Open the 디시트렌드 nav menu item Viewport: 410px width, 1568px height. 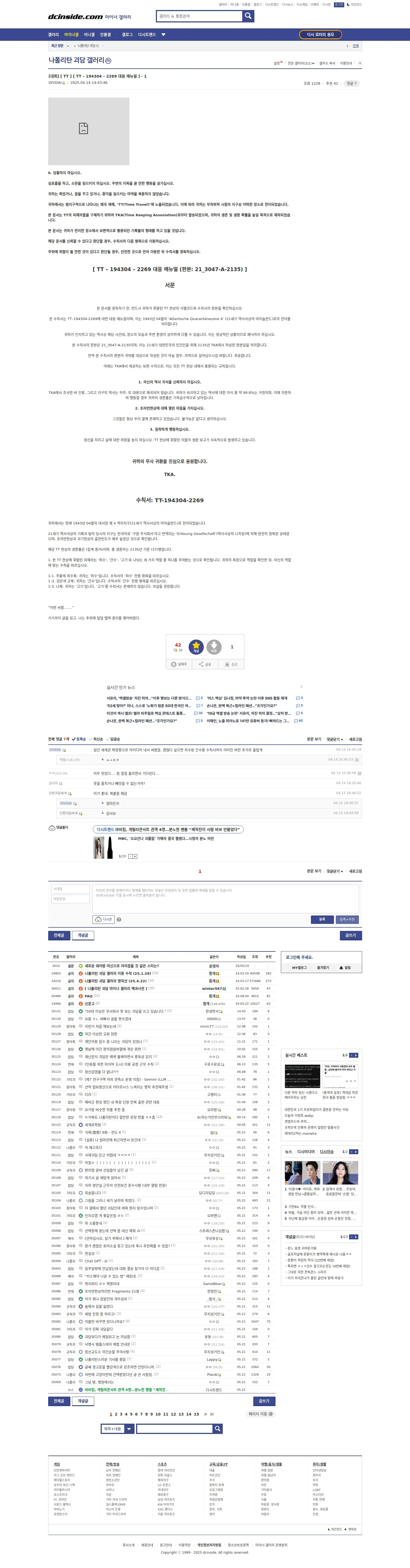click(x=147, y=35)
